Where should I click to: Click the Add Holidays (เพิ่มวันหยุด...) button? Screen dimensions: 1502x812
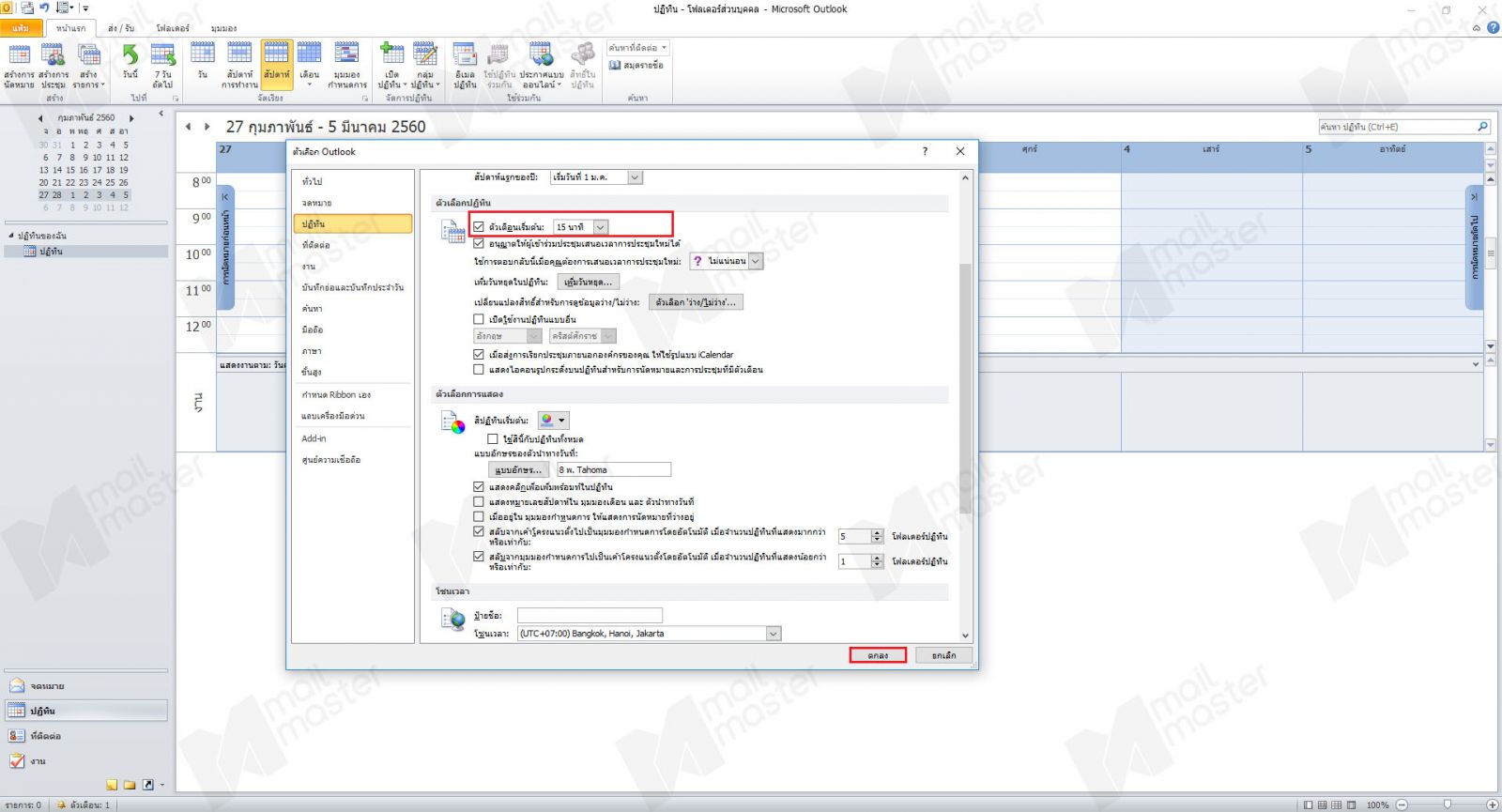(589, 282)
